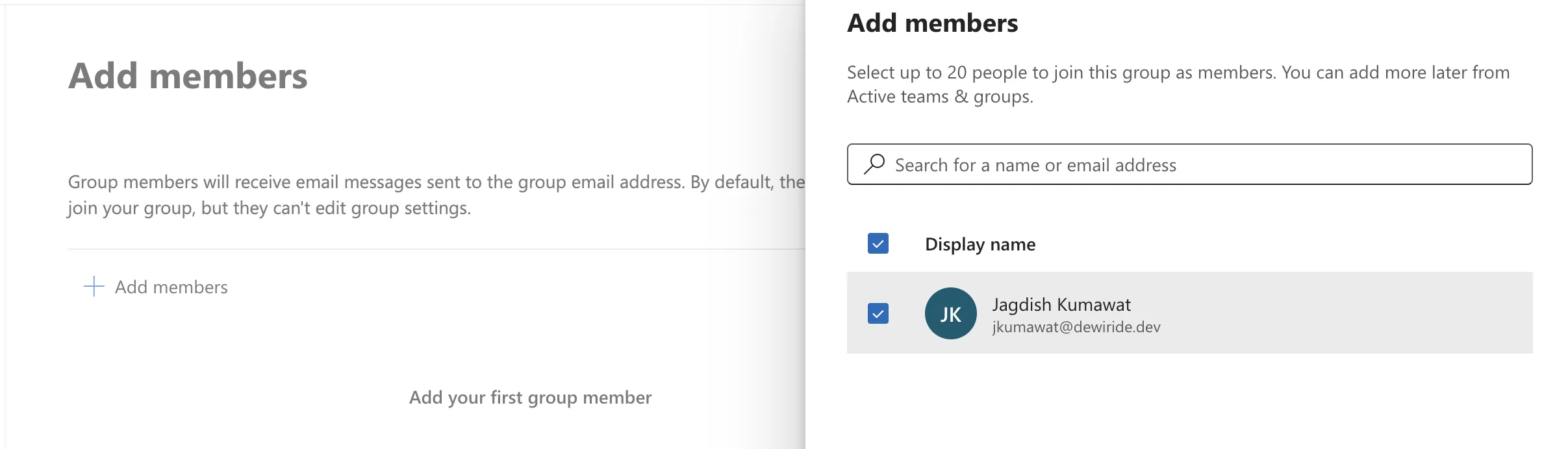The height and width of the screenshot is (449, 1568).
Task: Select the name Jagdish Kumawat
Action: tap(1061, 304)
